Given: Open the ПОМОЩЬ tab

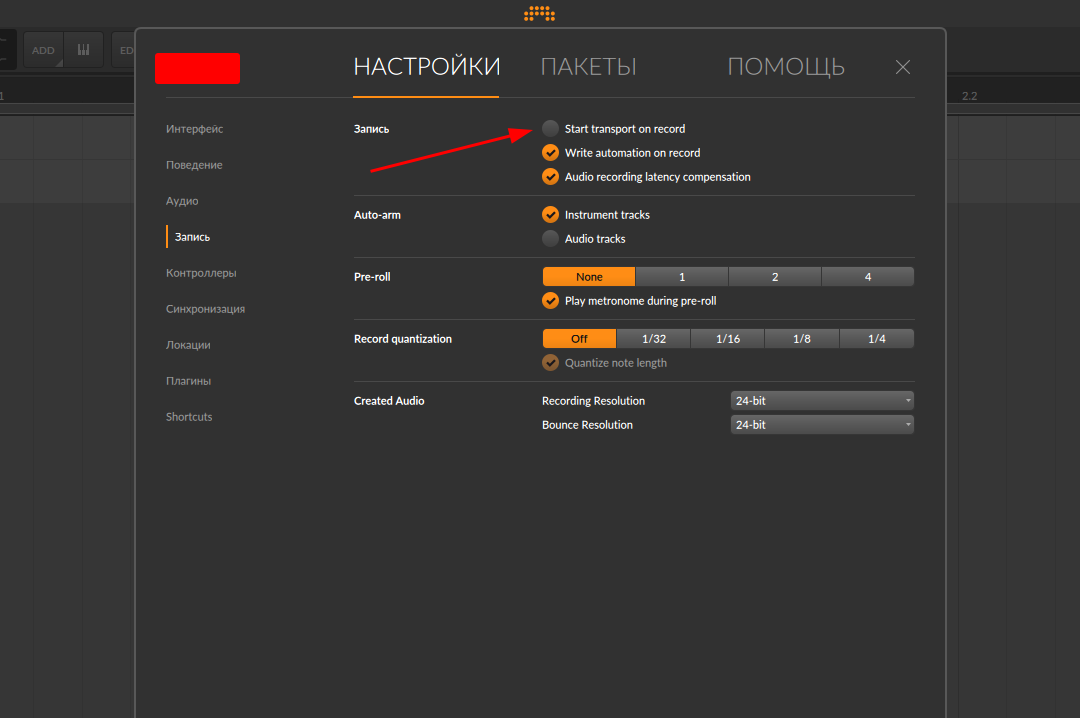Looking at the screenshot, I should (x=785, y=67).
